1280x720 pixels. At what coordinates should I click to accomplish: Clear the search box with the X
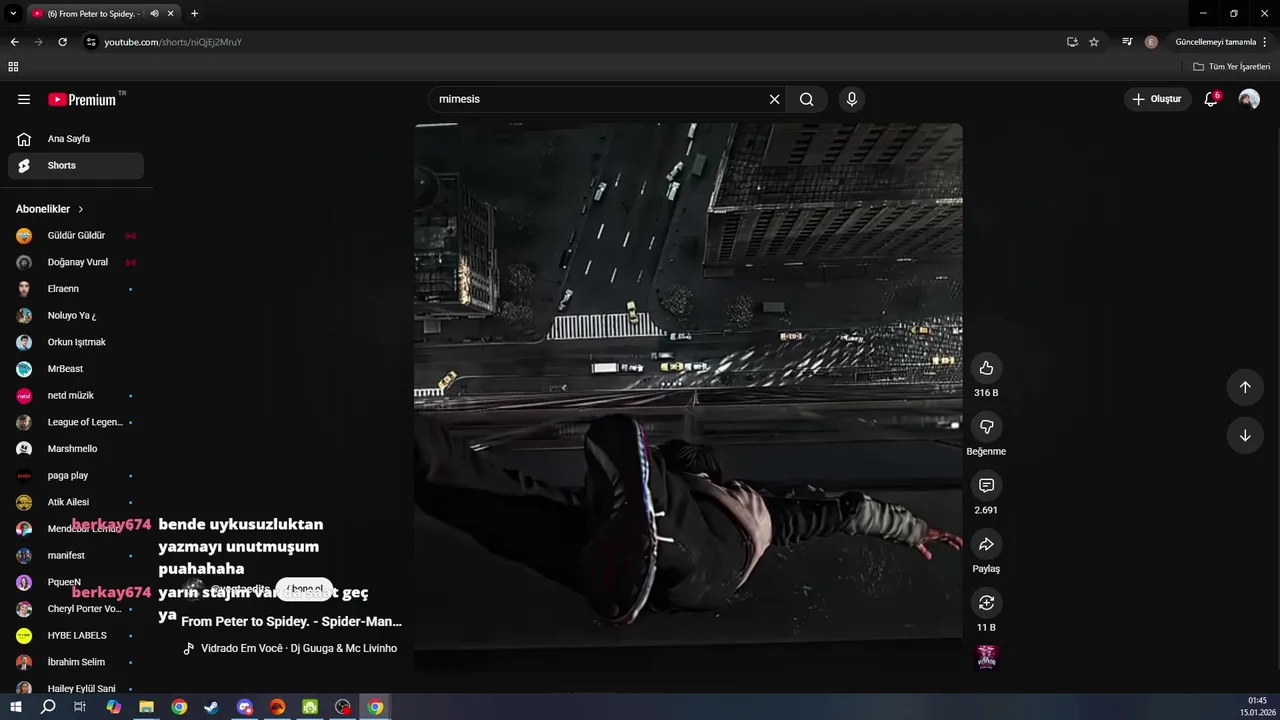click(774, 99)
